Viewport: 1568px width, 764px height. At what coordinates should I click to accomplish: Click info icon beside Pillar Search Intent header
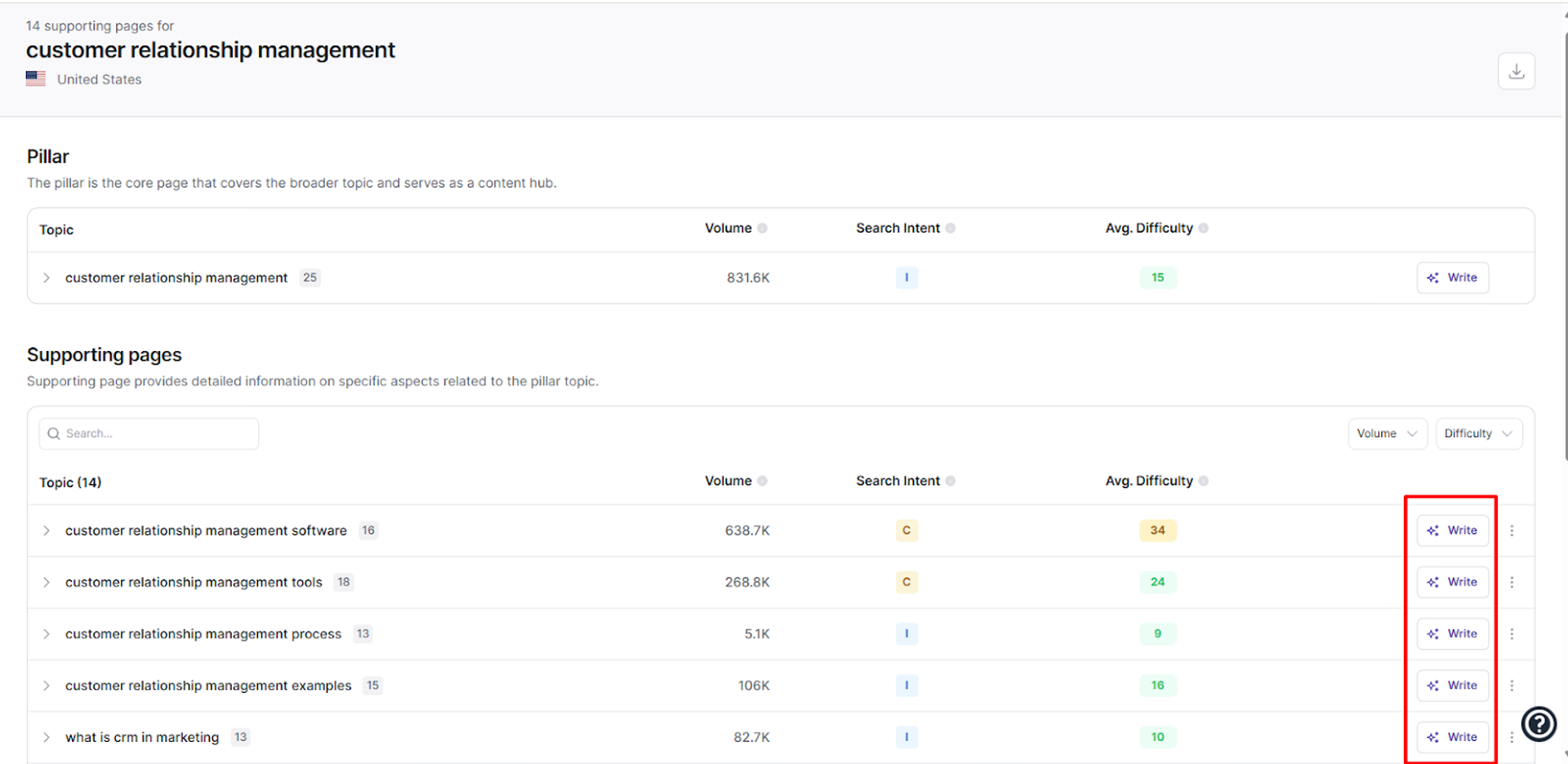[951, 229]
